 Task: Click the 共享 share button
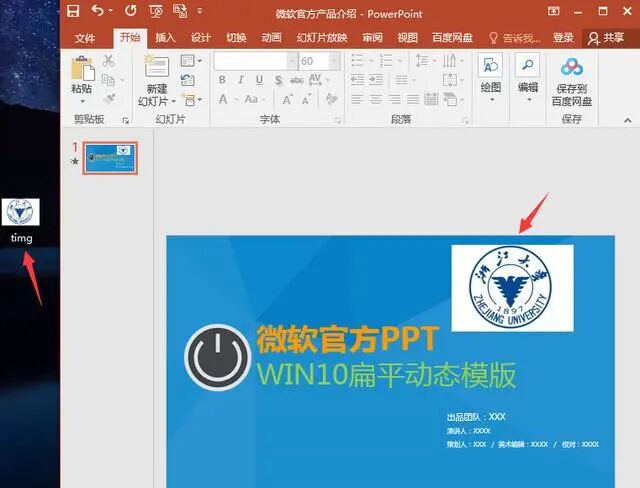(x=607, y=38)
